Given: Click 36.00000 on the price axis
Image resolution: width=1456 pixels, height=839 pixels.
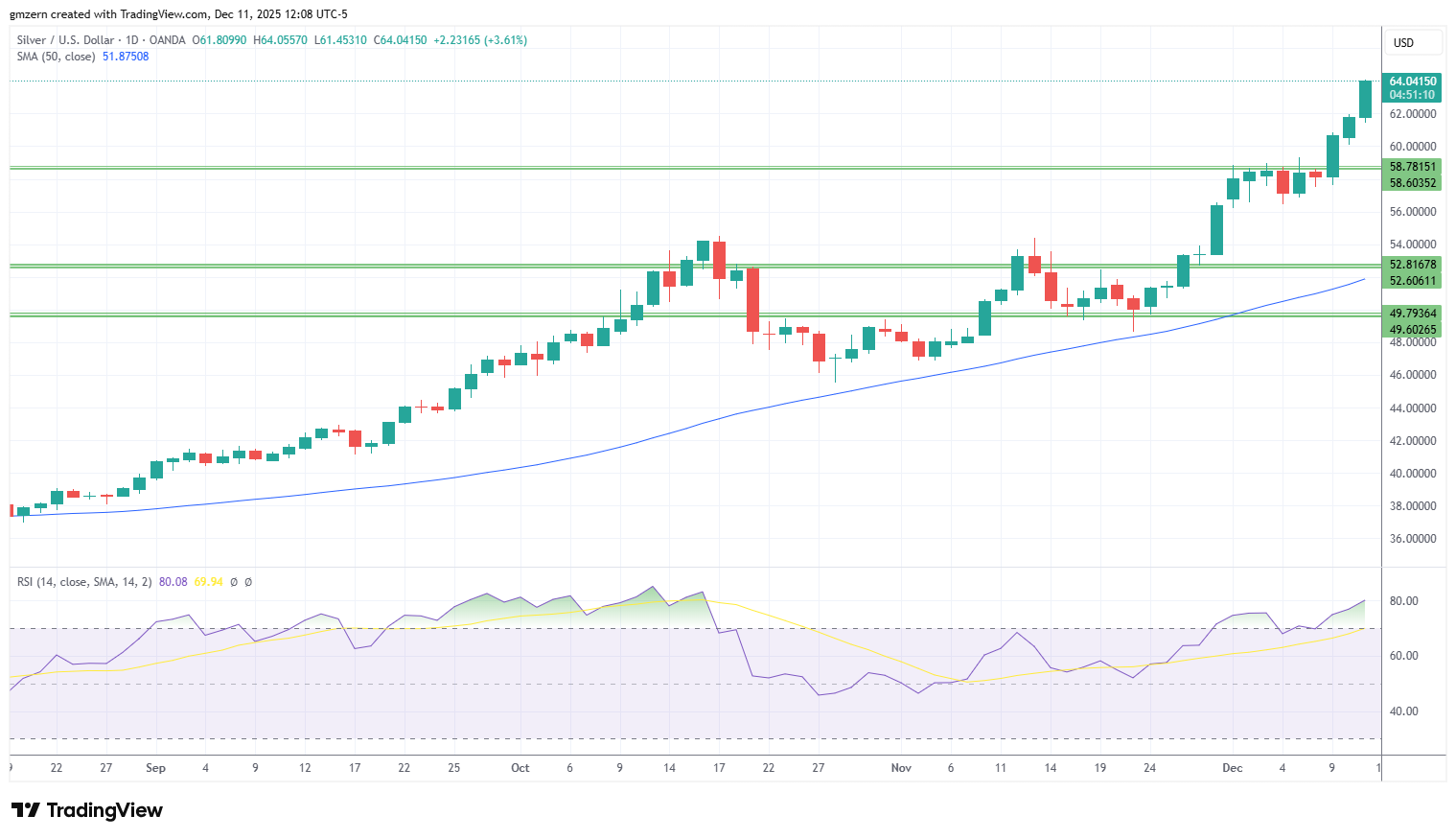Looking at the screenshot, I should tap(1413, 539).
